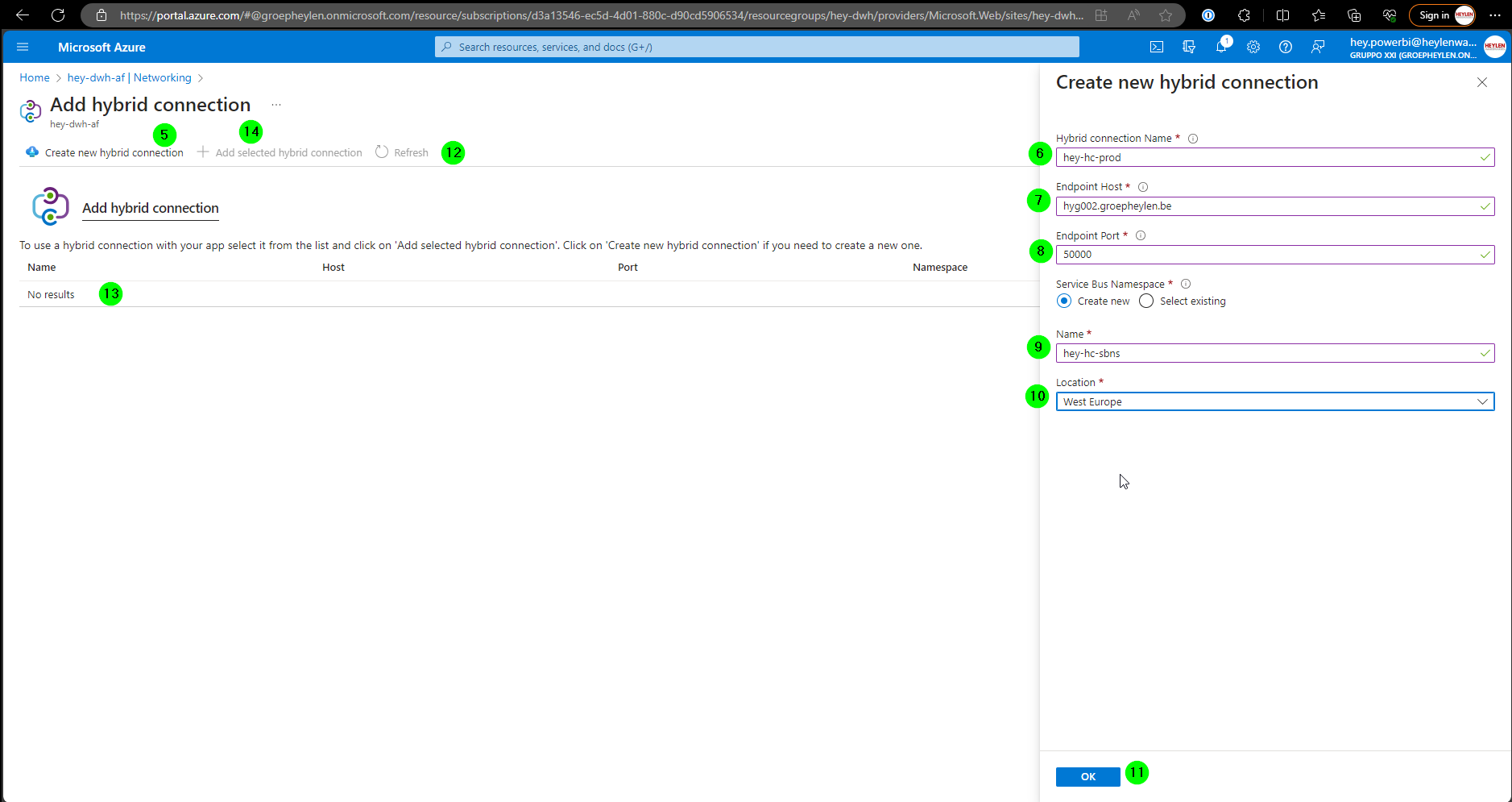Focus the Search resources, services, and docs box
The height and width of the screenshot is (802, 1512).
point(757,47)
